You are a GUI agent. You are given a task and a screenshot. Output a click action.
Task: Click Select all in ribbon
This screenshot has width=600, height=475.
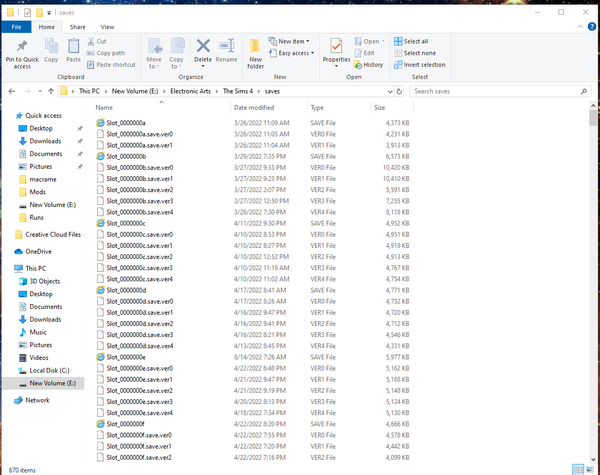411,41
